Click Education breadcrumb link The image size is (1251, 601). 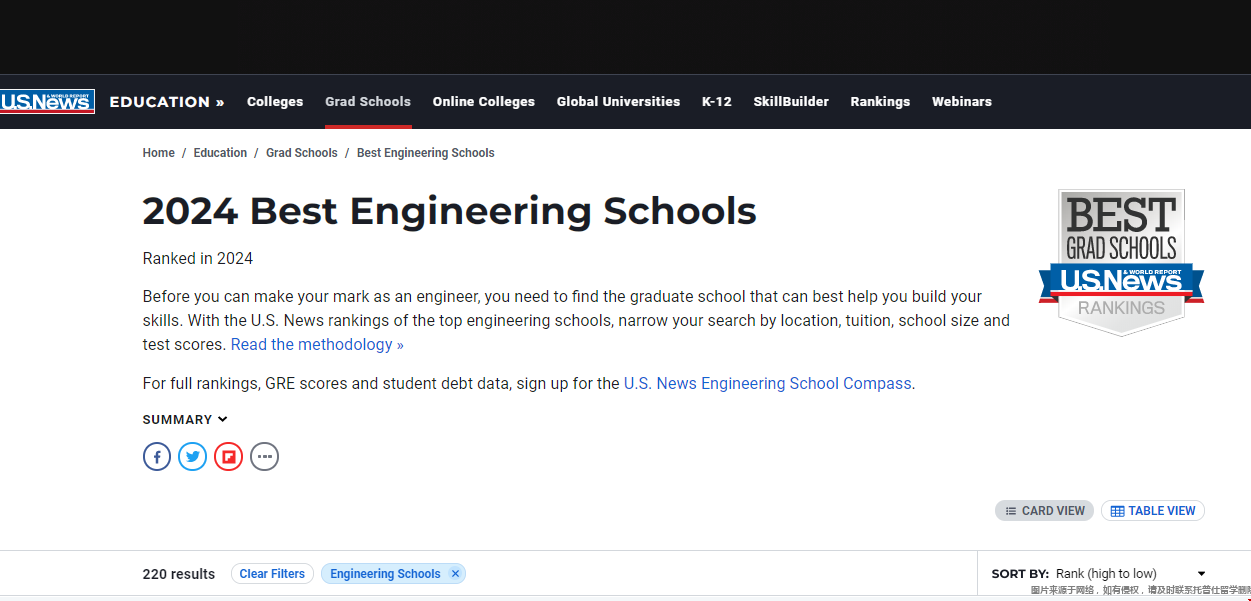220,153
